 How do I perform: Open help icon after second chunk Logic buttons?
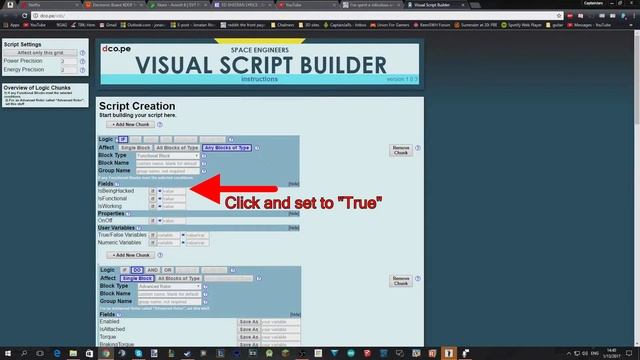click(233, 270)
